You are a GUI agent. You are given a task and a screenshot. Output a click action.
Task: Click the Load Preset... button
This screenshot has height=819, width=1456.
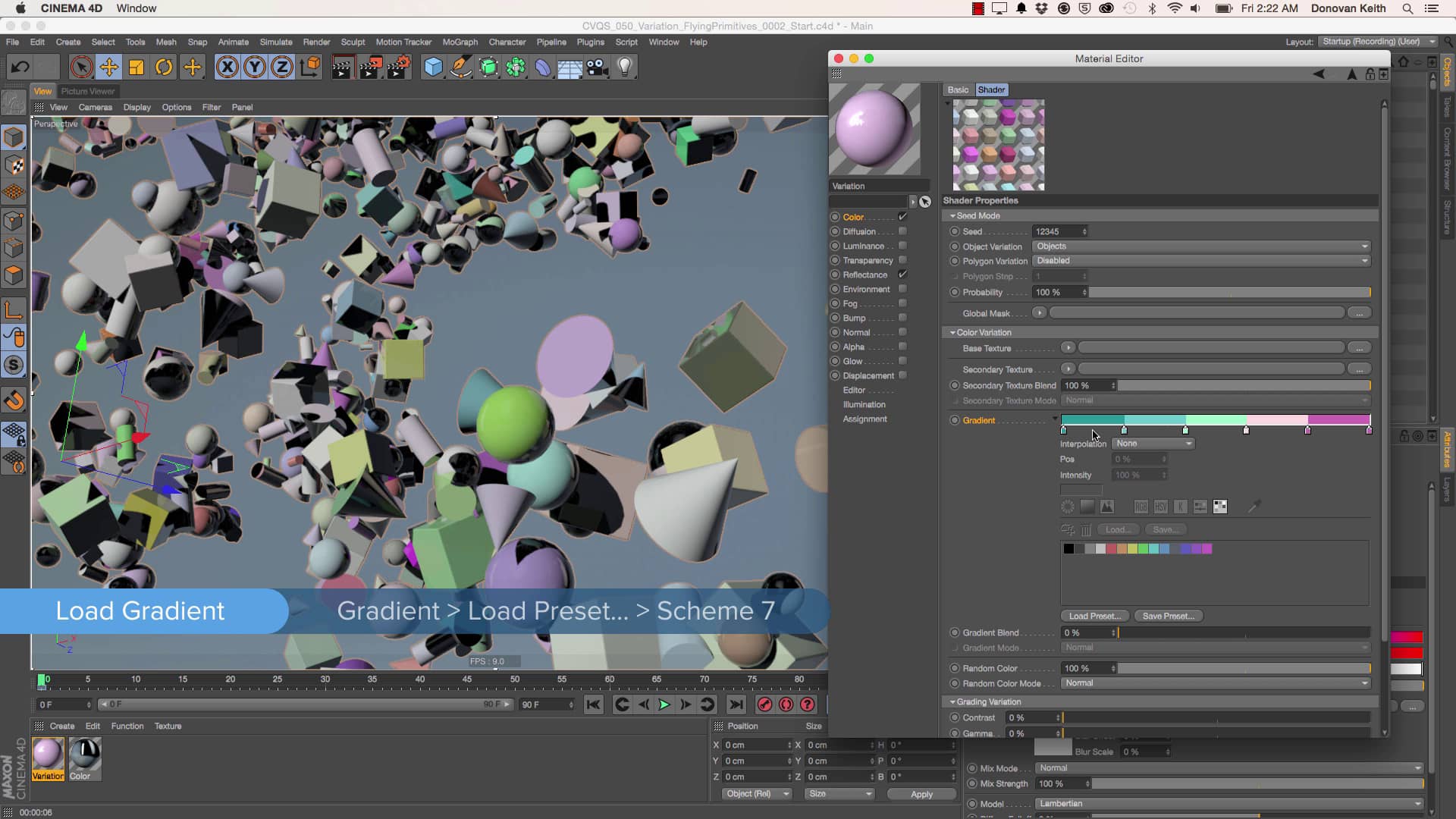pyautogui.click(x=1094, y=616)
